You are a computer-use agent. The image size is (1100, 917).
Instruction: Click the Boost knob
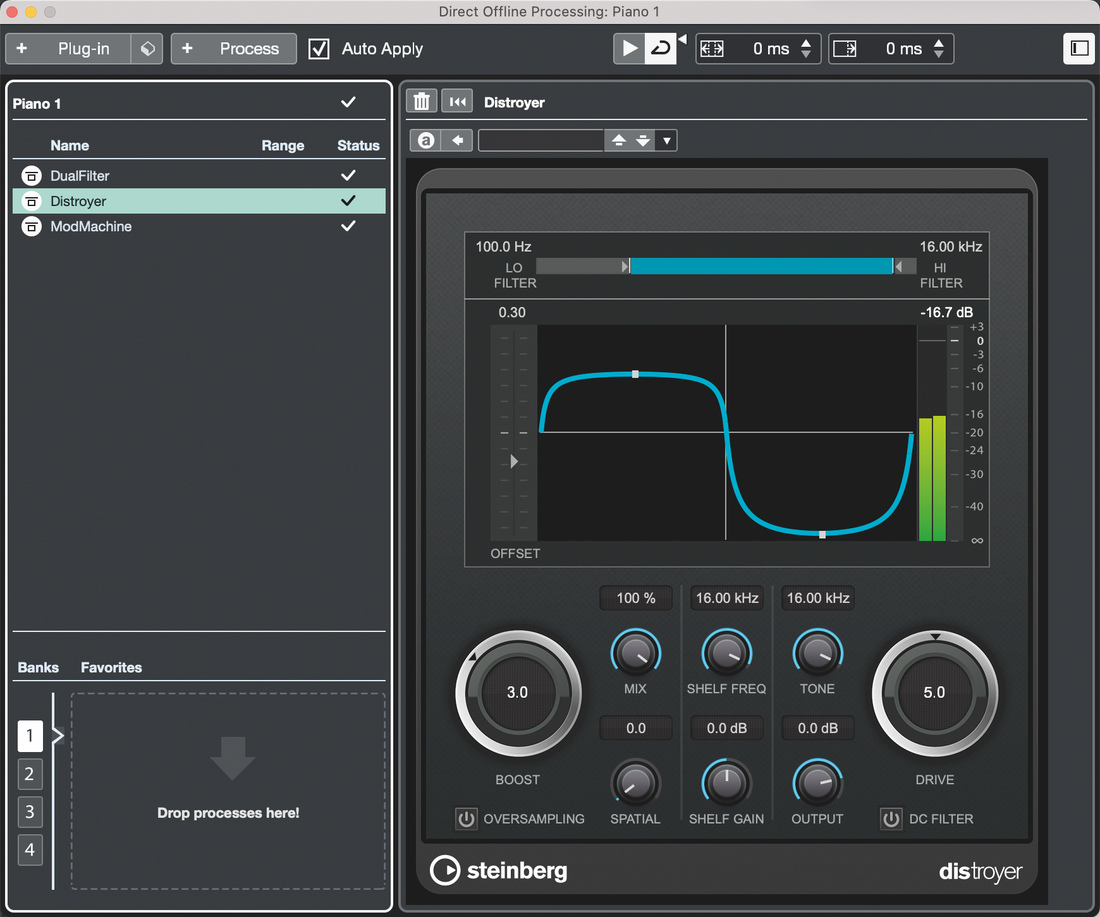(x=518, y=692)
